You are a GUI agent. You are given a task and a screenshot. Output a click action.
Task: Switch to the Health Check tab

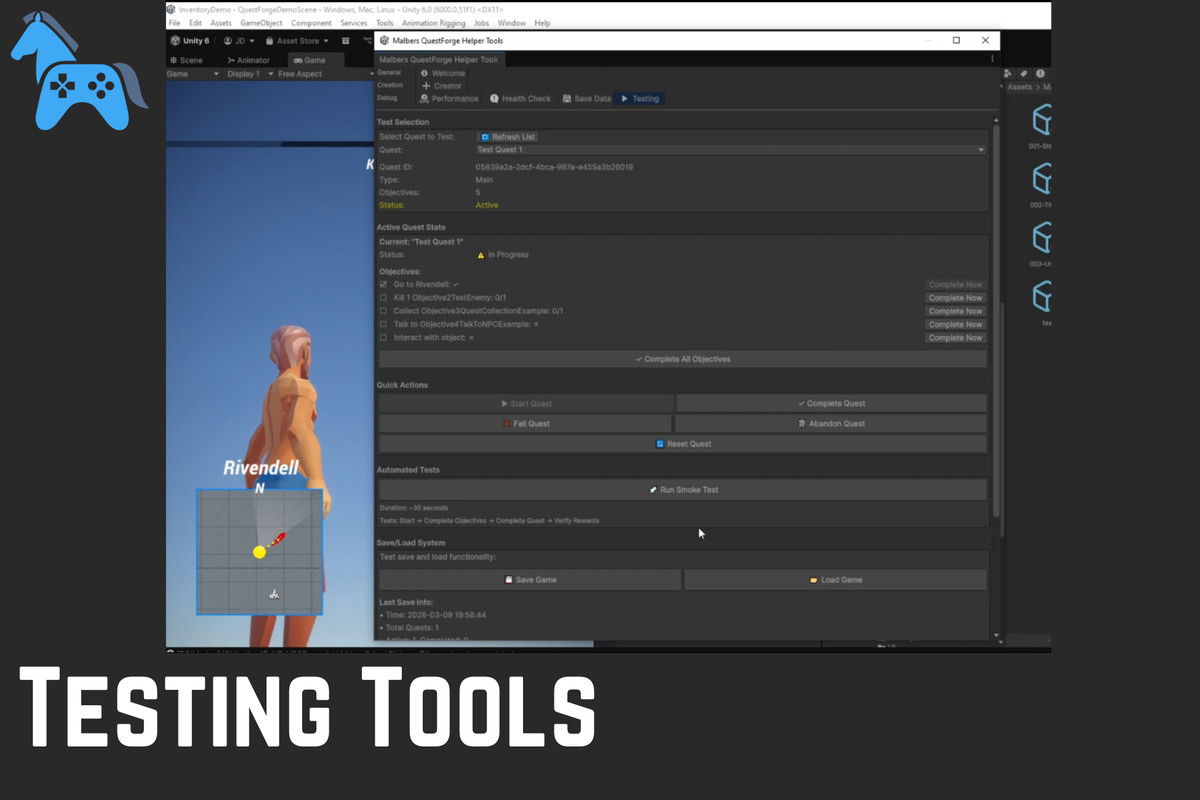pyautogui.click(x=520, y=99)
